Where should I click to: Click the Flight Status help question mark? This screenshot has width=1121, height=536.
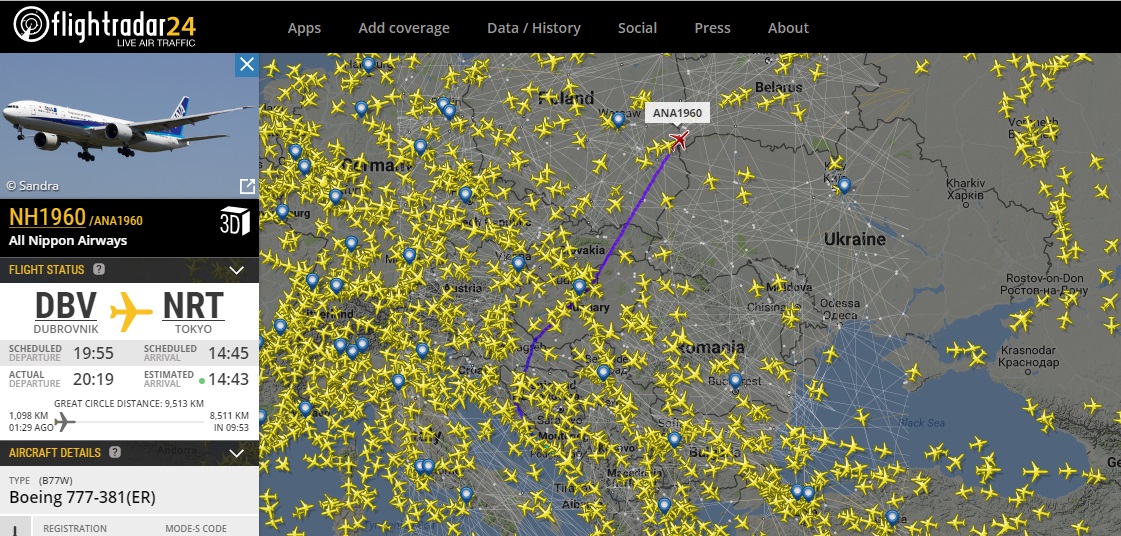pyautogui.click(x=99, y=269)
